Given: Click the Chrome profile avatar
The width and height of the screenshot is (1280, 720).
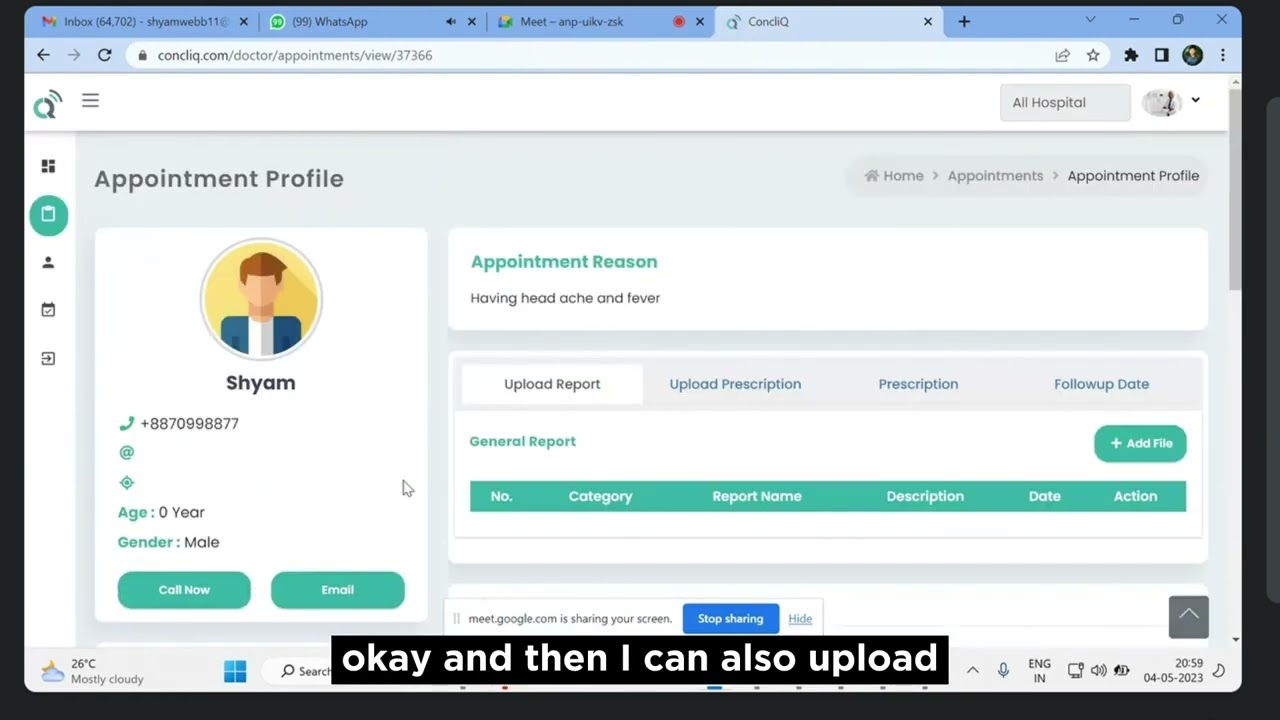Looking at the screenshot, I should click(1192, 55).
